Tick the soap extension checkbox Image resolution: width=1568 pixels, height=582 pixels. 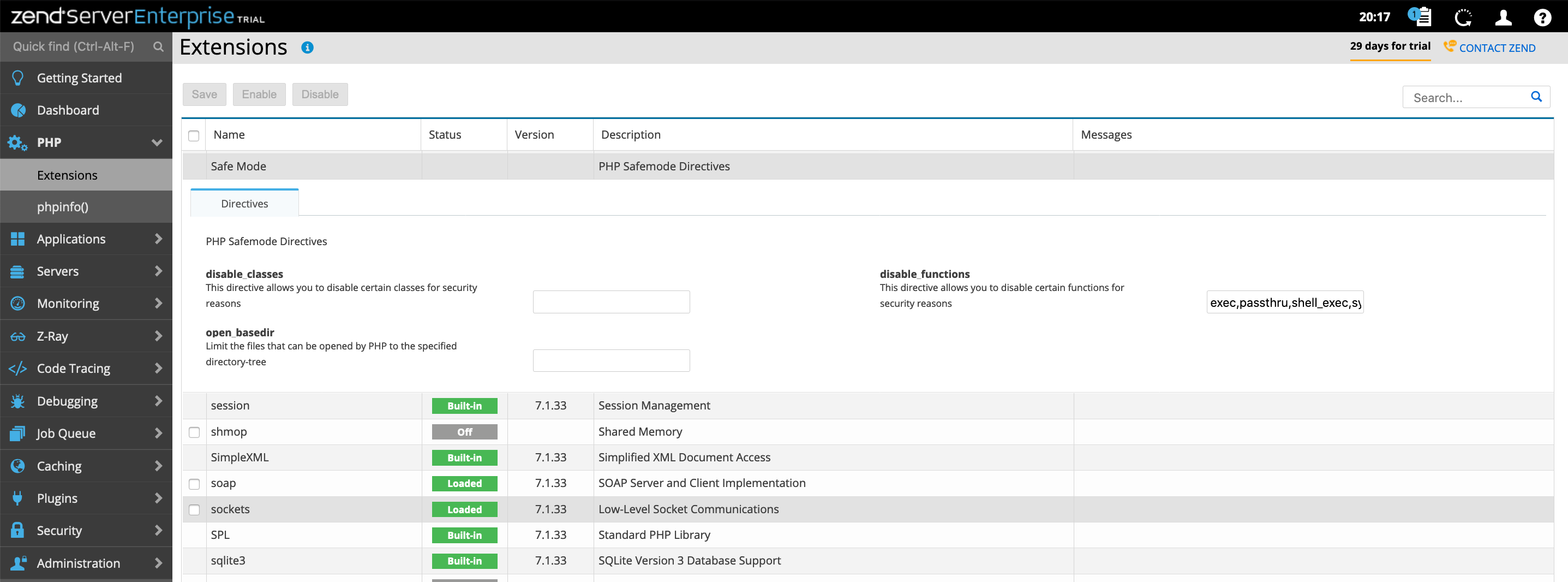(194, 484)
